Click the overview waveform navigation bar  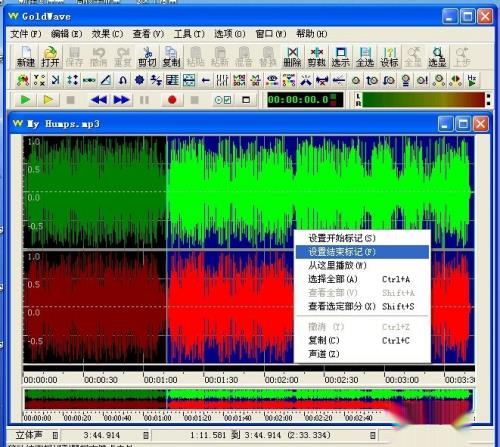pyautogui.click(x=248, y=399)
